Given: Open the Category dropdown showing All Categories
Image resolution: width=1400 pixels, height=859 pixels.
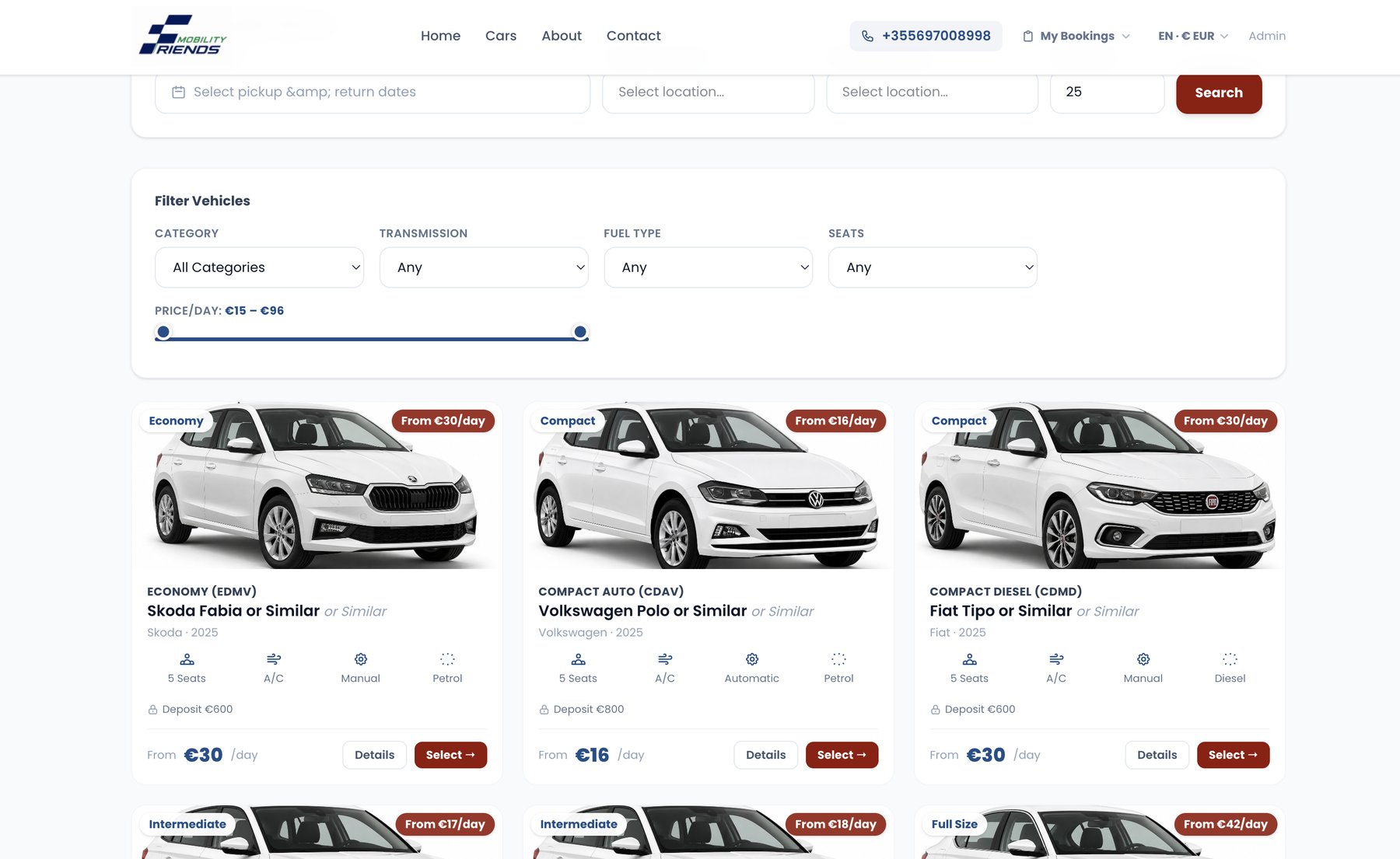Looking at the screenshot, I should click(x=259, y=267).
